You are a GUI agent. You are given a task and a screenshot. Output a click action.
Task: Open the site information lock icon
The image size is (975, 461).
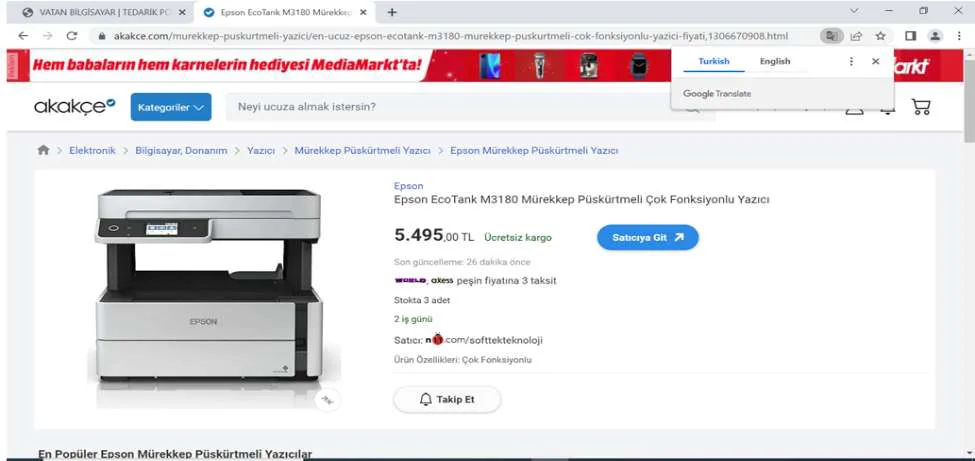101,36
